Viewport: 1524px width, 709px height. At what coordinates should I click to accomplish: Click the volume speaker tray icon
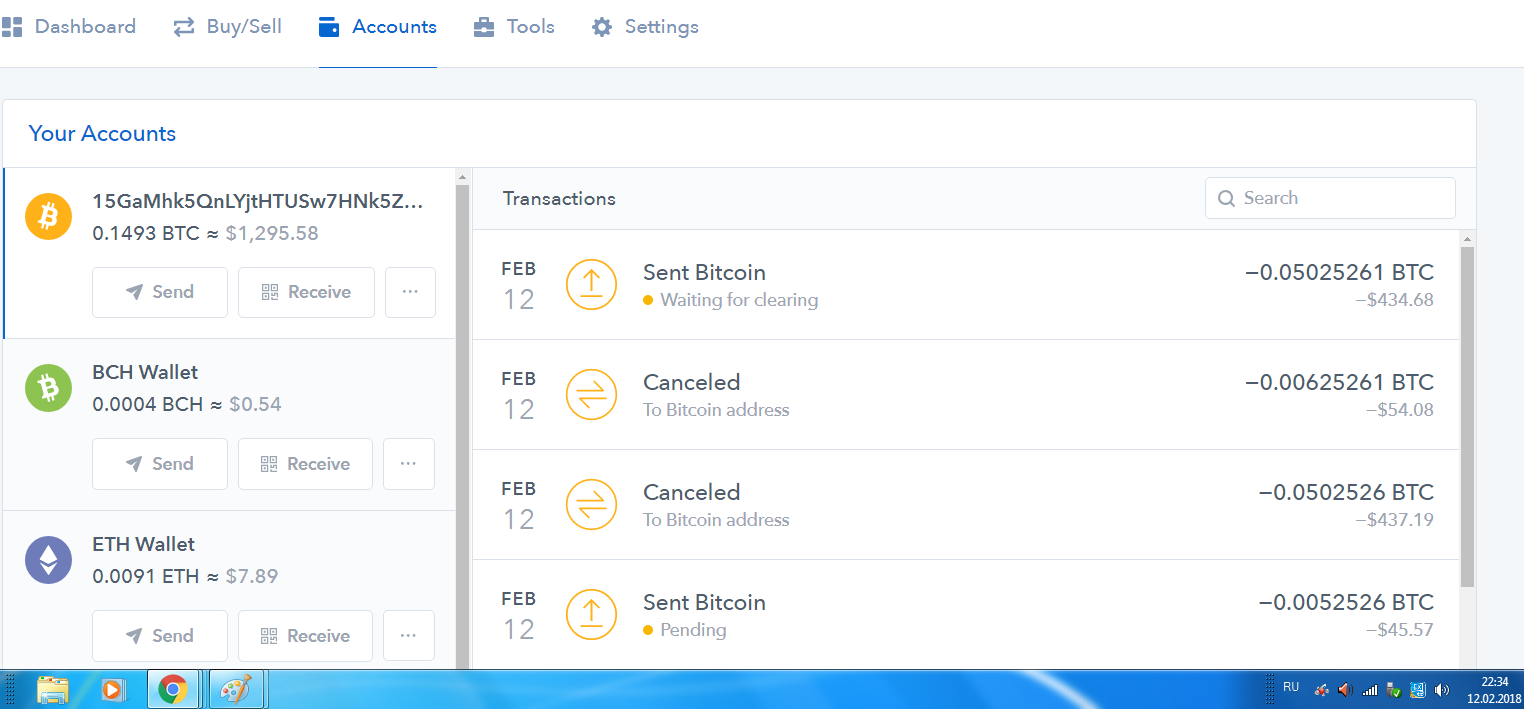pos(1442,690)
